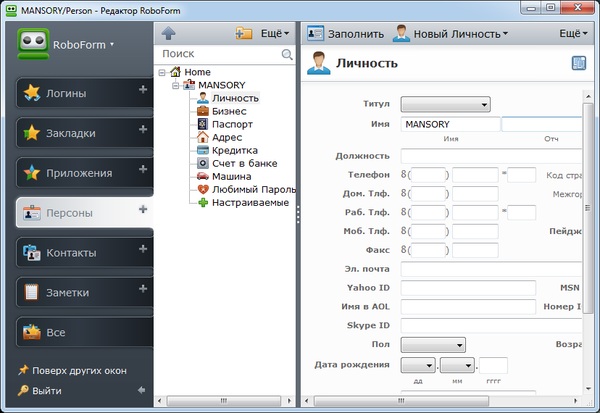
Task: Click the search magnifier icon
Action: pos(288,54)
